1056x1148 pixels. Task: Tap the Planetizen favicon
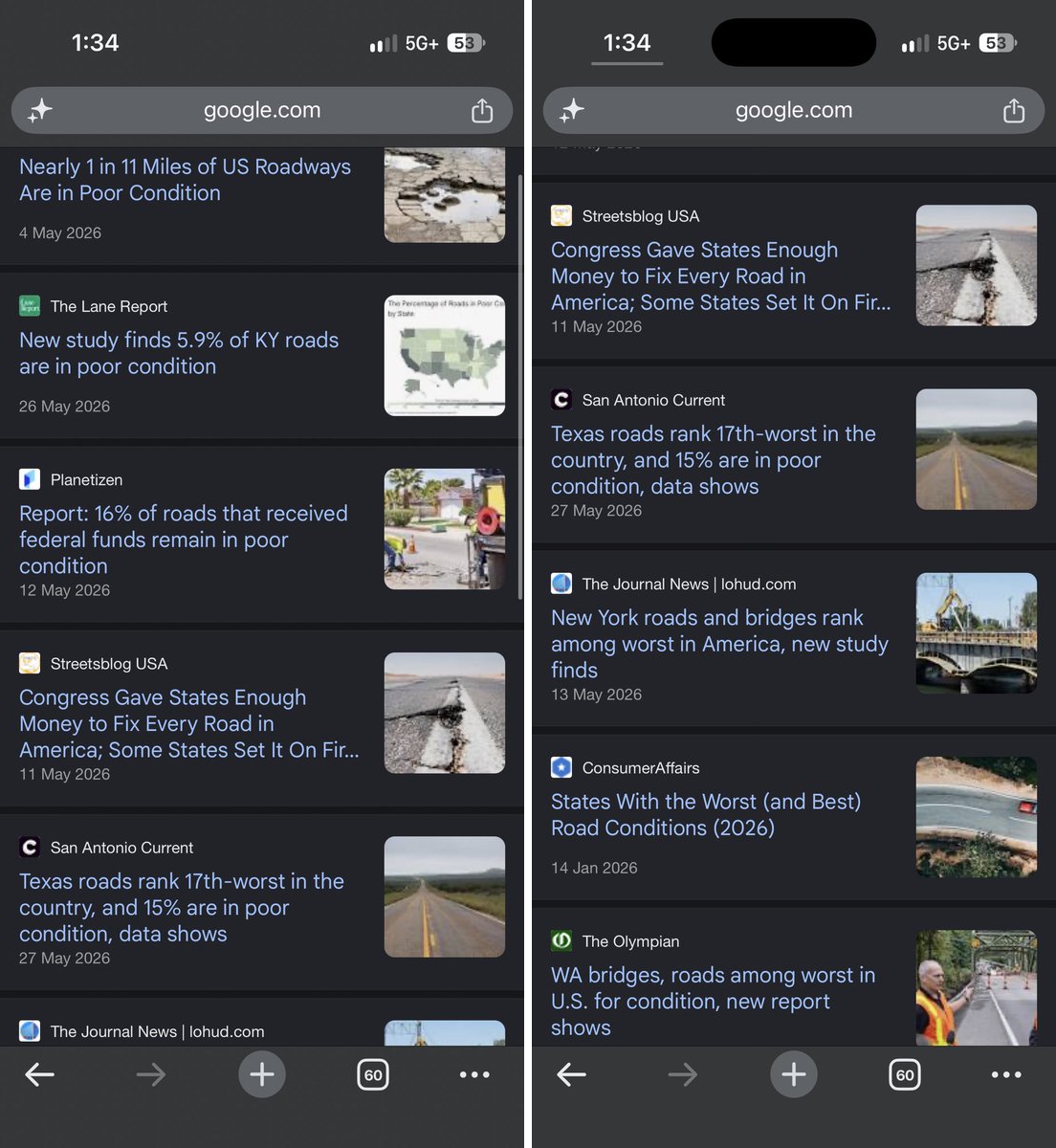[30, 479]
